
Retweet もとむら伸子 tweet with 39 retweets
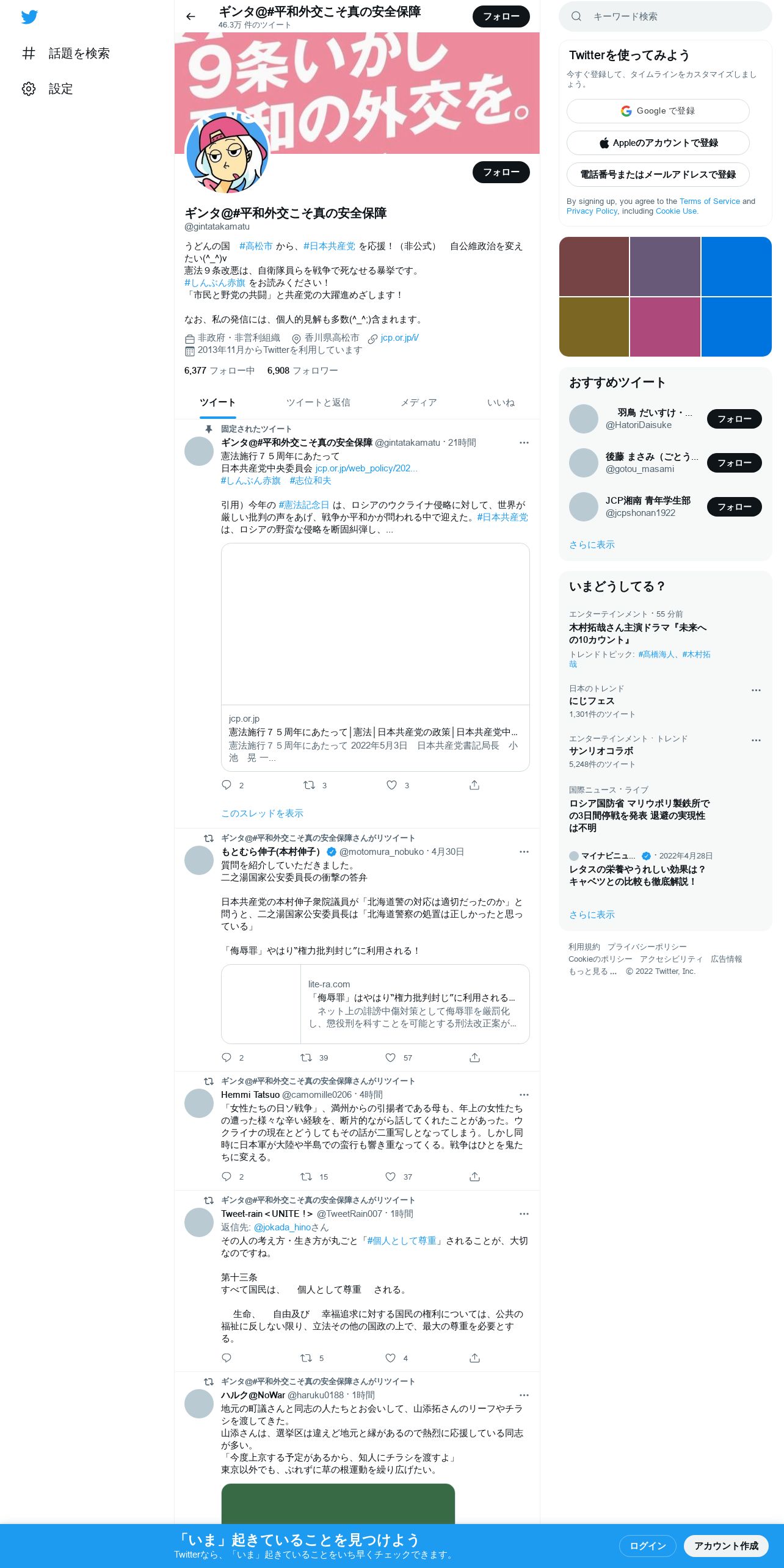pos(306,1058)
